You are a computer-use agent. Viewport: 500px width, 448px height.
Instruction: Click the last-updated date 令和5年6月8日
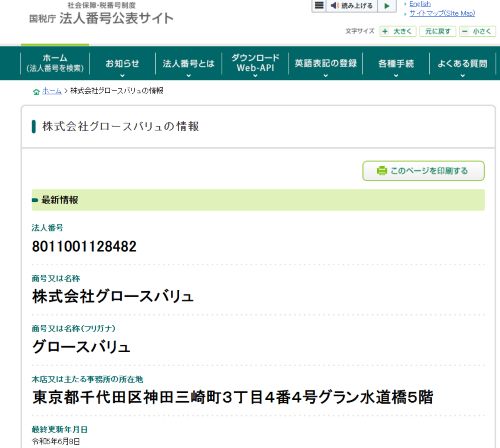pyautogui.click(x=56, y=442)
